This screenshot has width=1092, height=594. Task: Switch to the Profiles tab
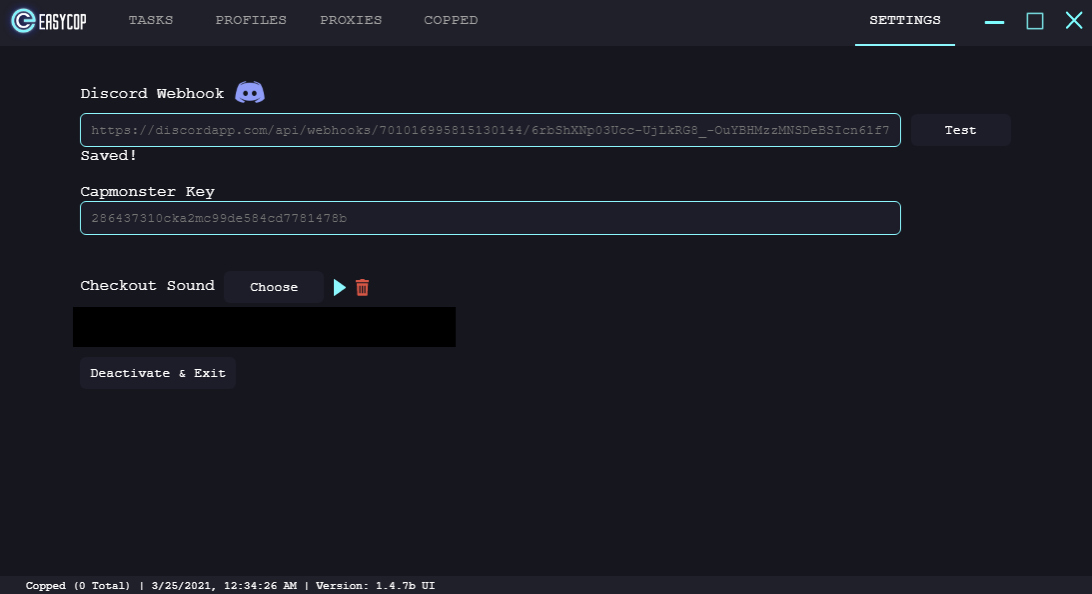click(x=251, y=20)
